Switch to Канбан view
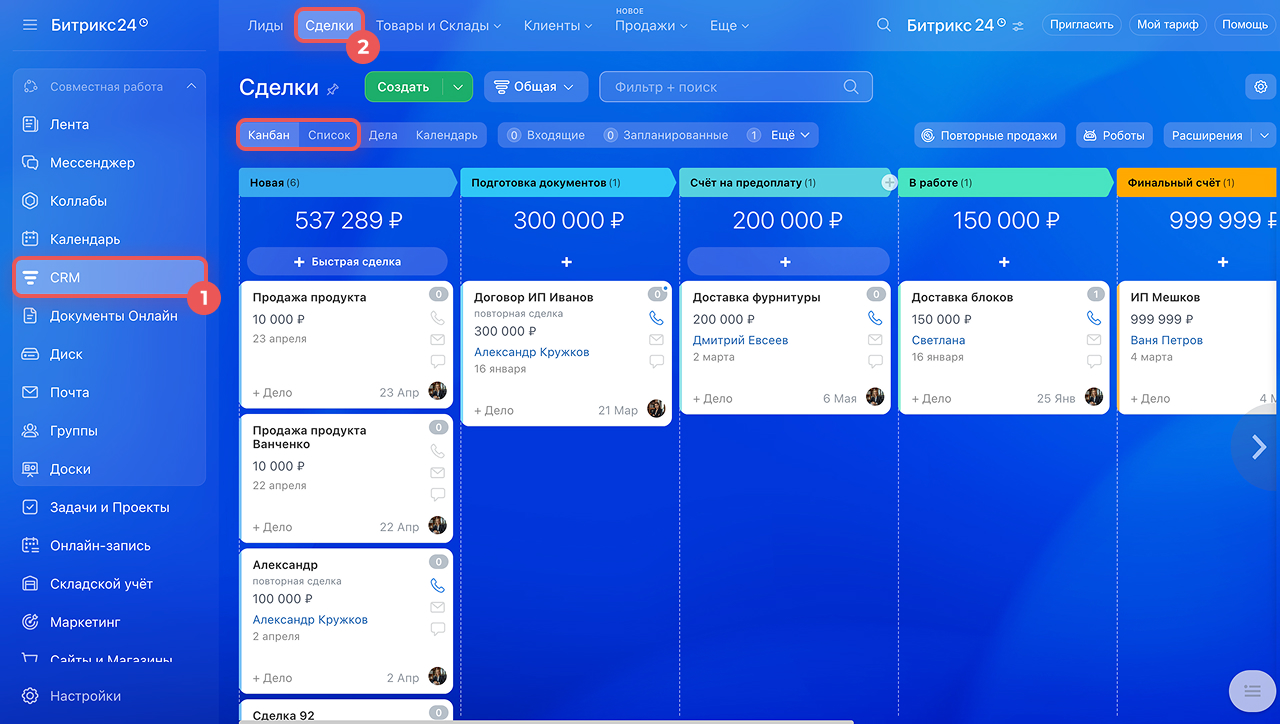Image resolution: width=1280 pixels, height=724 pixels. tap(269, 135)
